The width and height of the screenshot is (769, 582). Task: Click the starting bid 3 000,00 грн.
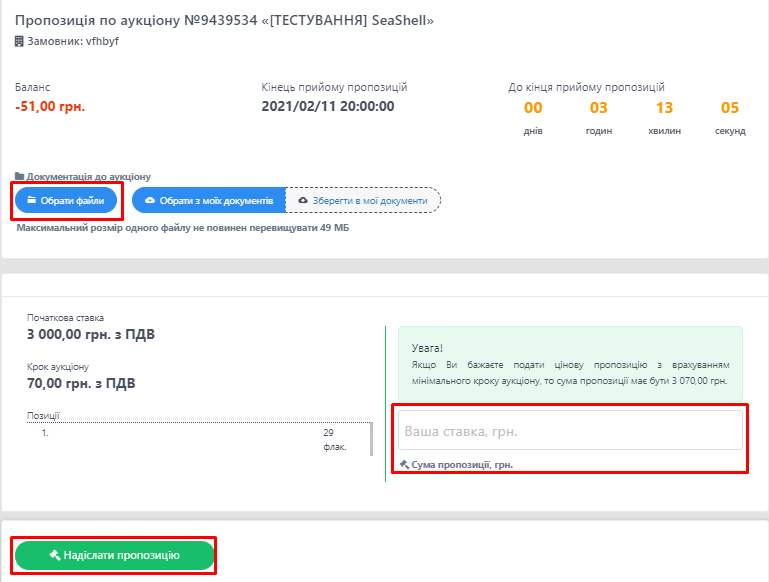pos(91,334)
